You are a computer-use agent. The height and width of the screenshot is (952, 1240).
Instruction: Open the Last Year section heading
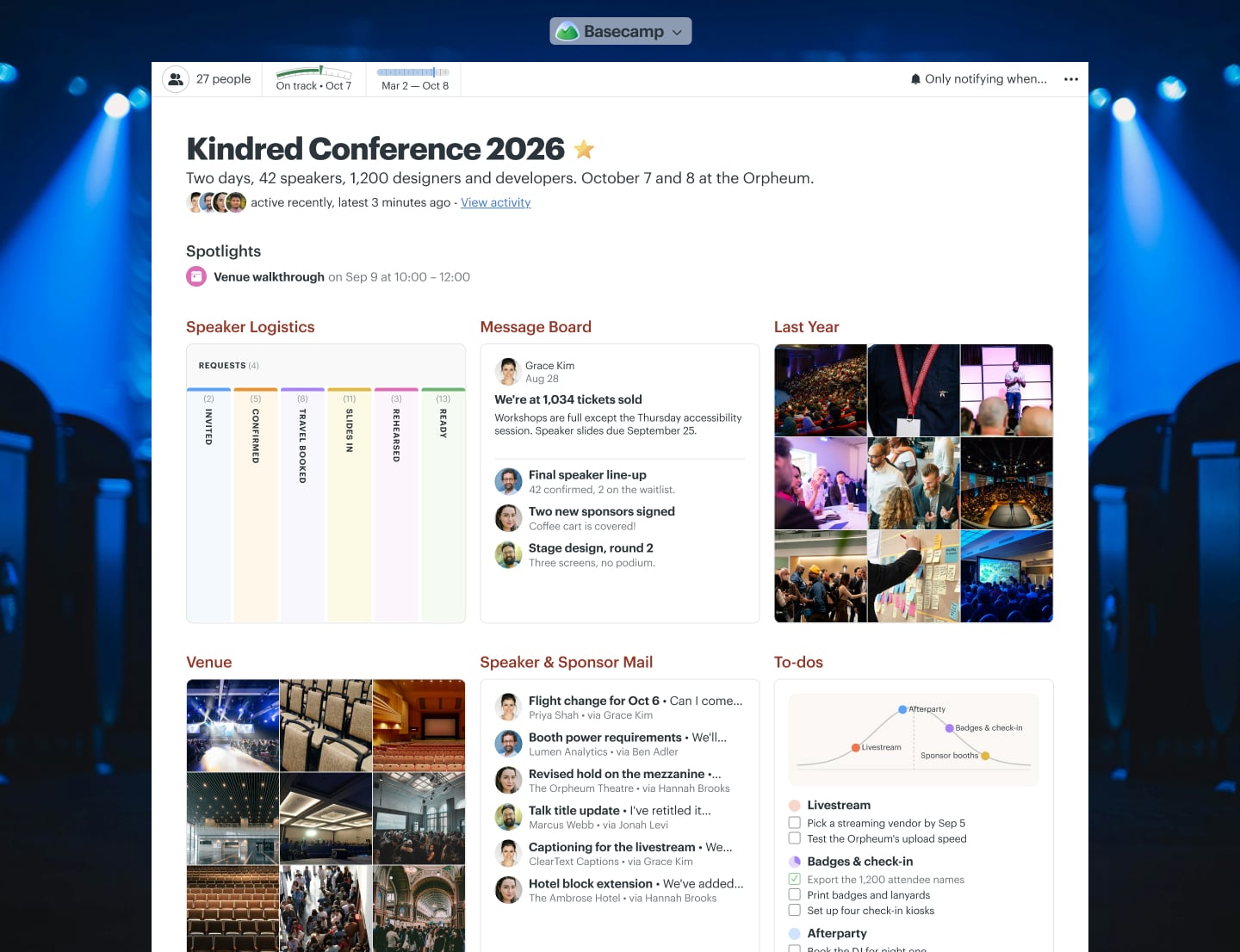806,327
